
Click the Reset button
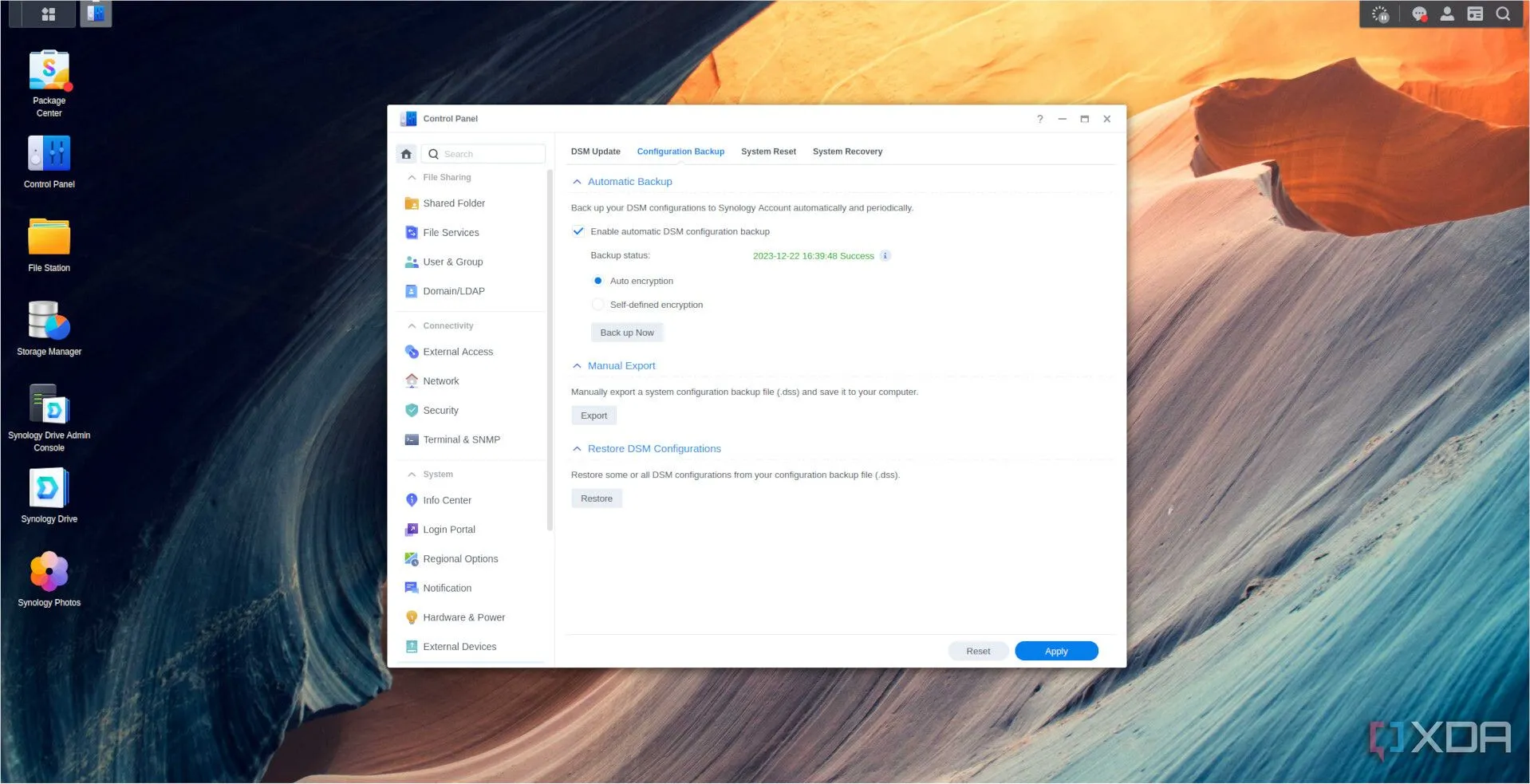pos(978,652)
